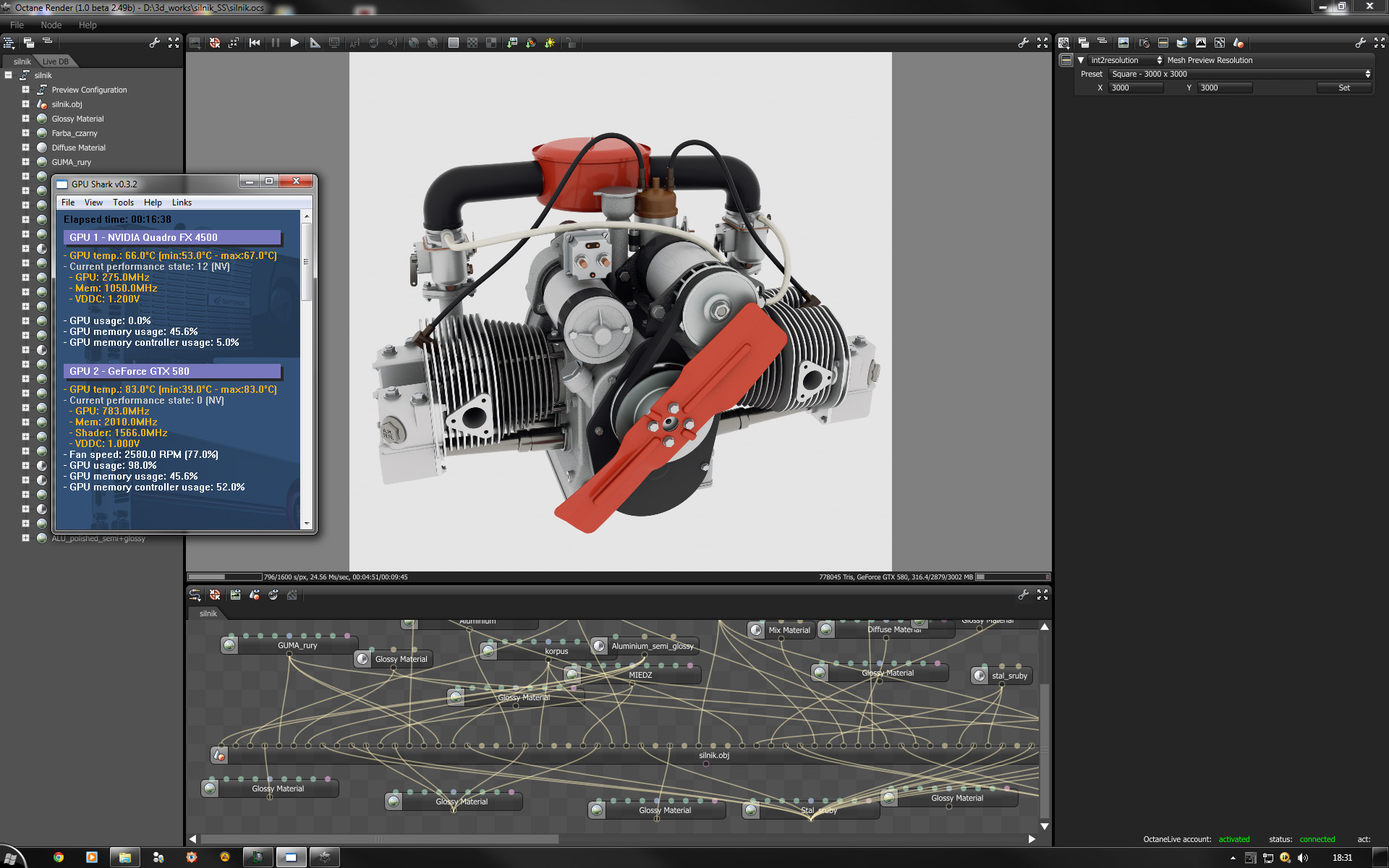Switch to the Live DB tab
Screen dimensions: 1389x868
point(55,61)
